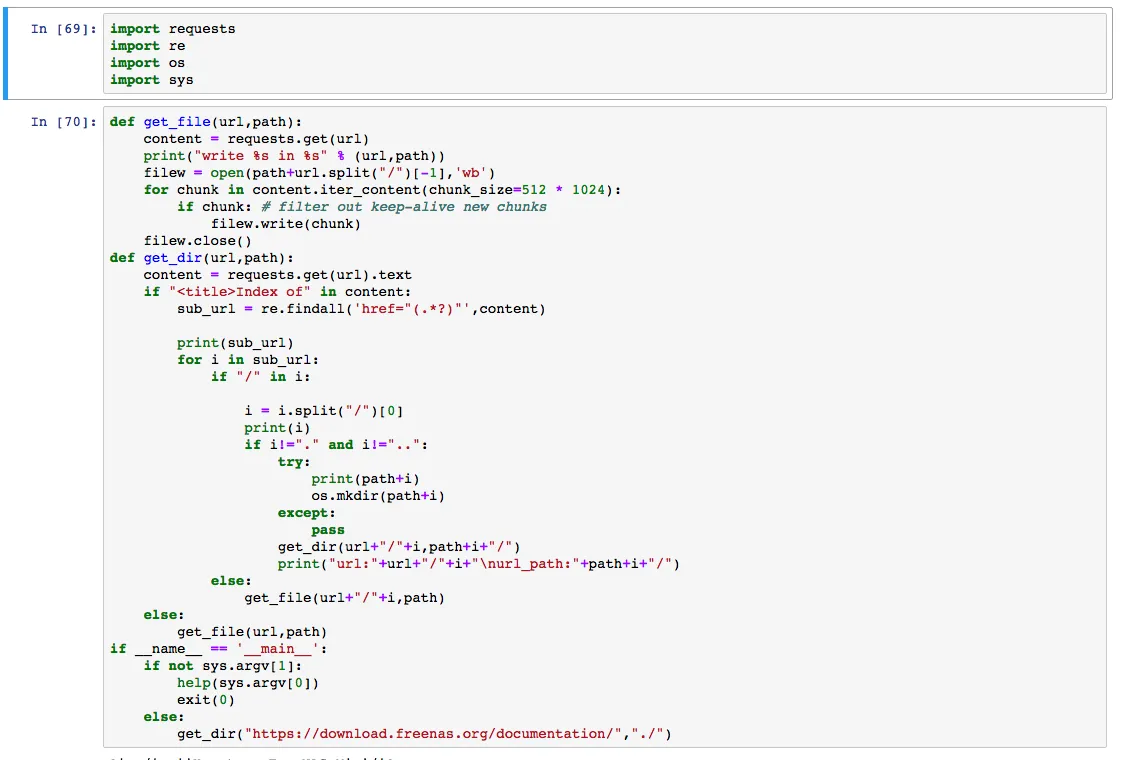This screenshot has width=1121, height=760.
Task: Click 'content = requests.get(url)' line
Action: 256,139
